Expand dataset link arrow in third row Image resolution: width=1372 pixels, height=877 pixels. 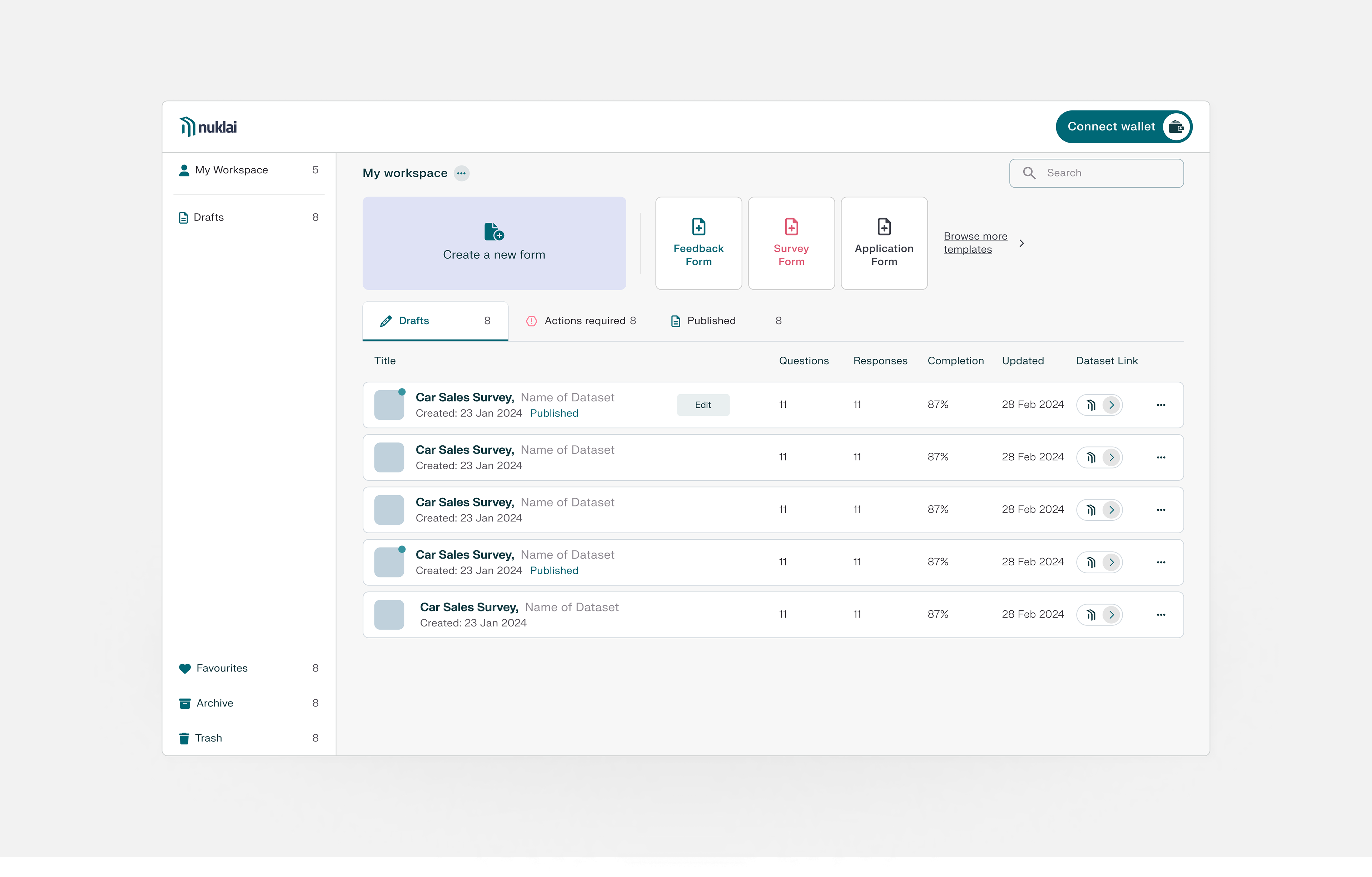point(1112,510)
